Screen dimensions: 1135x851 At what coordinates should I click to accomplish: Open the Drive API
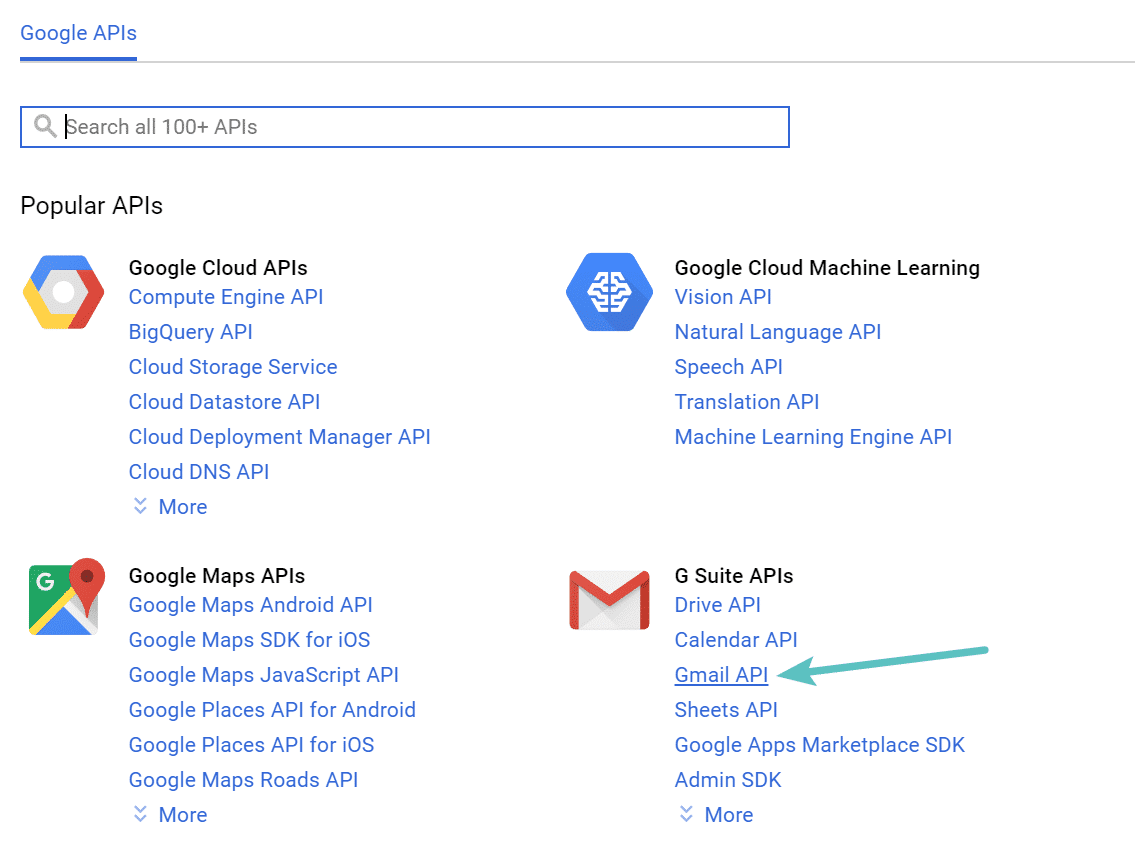coord(718,605)
